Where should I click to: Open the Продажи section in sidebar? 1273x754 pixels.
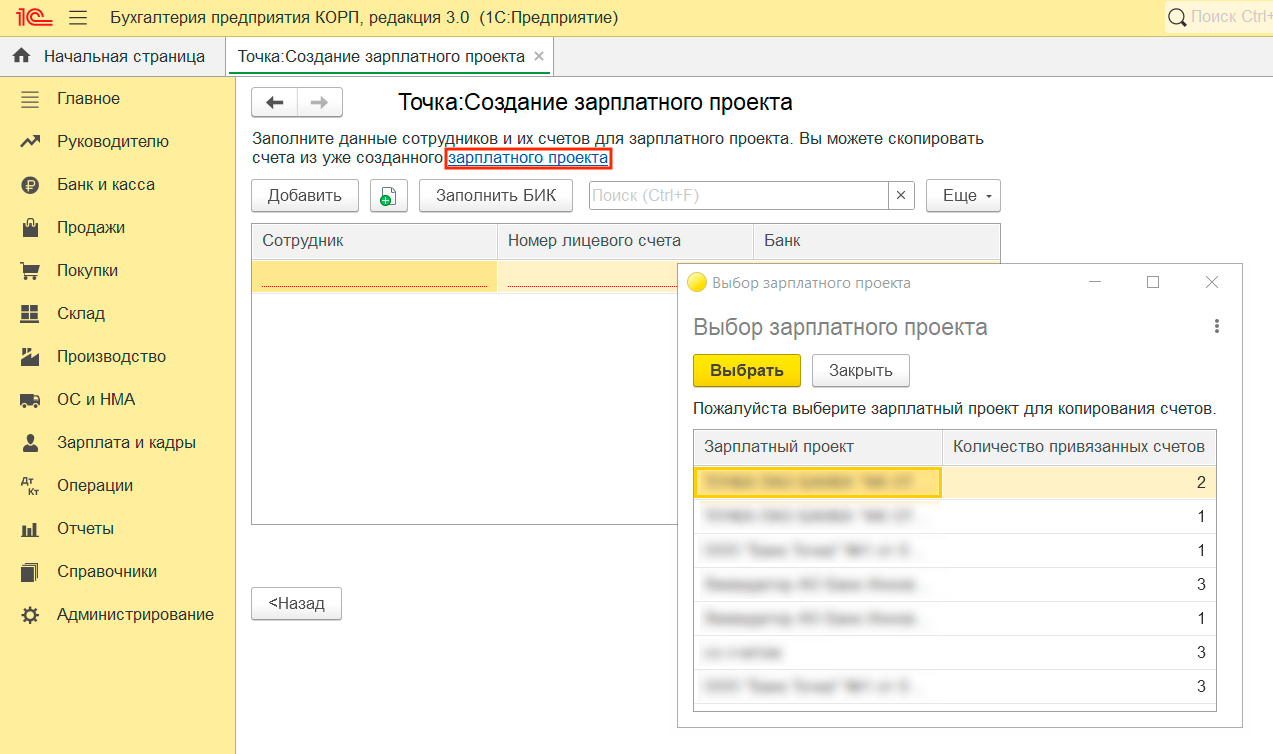[x=91, y=228]
